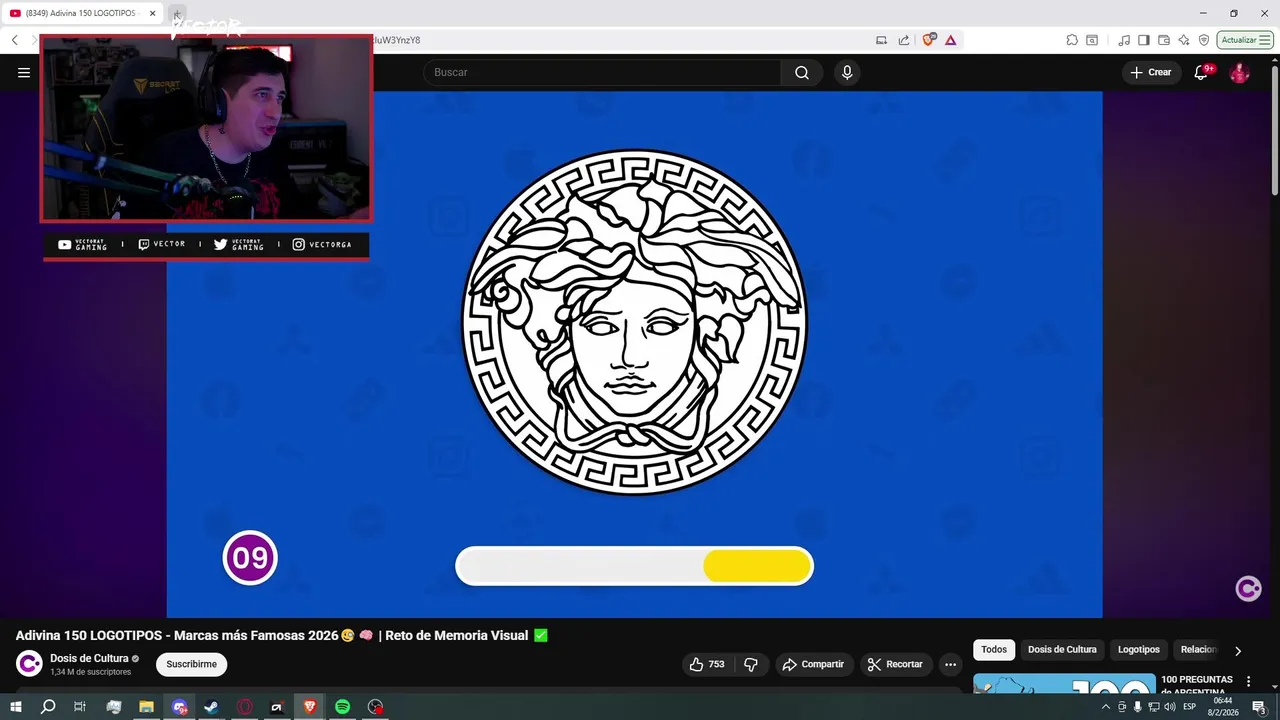Image resolution: width=1280 pixels, height=720 pixels.
Task: Go back in browser history
Action: point(14,40)
